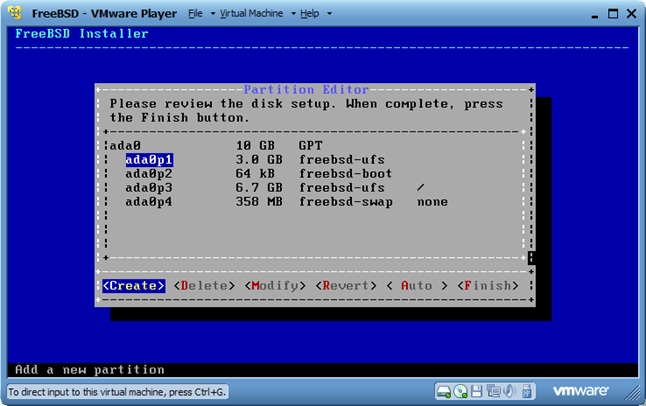The width and height of the screenshot is (646, 406).
Task: Expand the File menu dropdown arrow
Action: tap(213, 14)
